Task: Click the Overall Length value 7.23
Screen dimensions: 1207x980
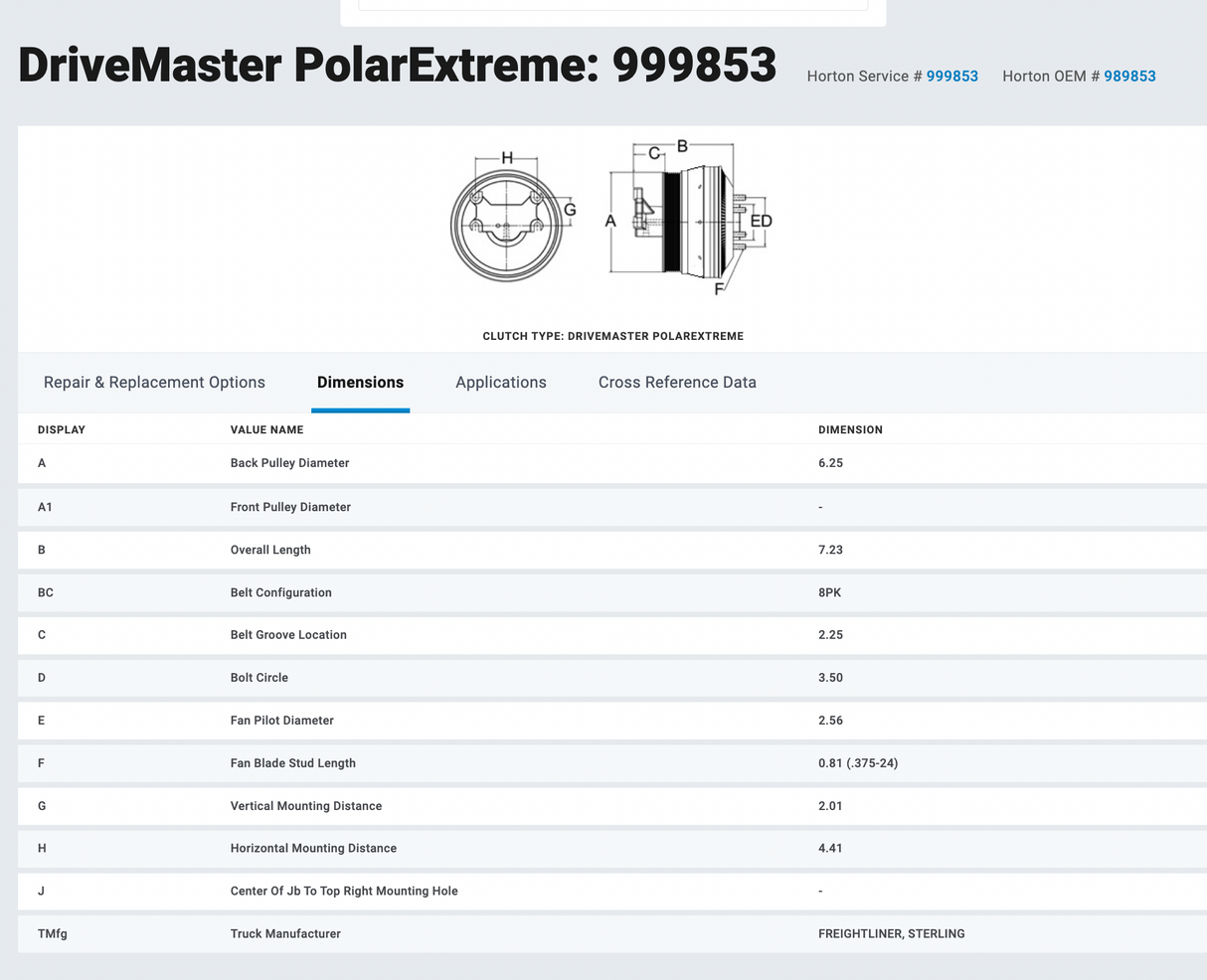Action: click(830, 550)
